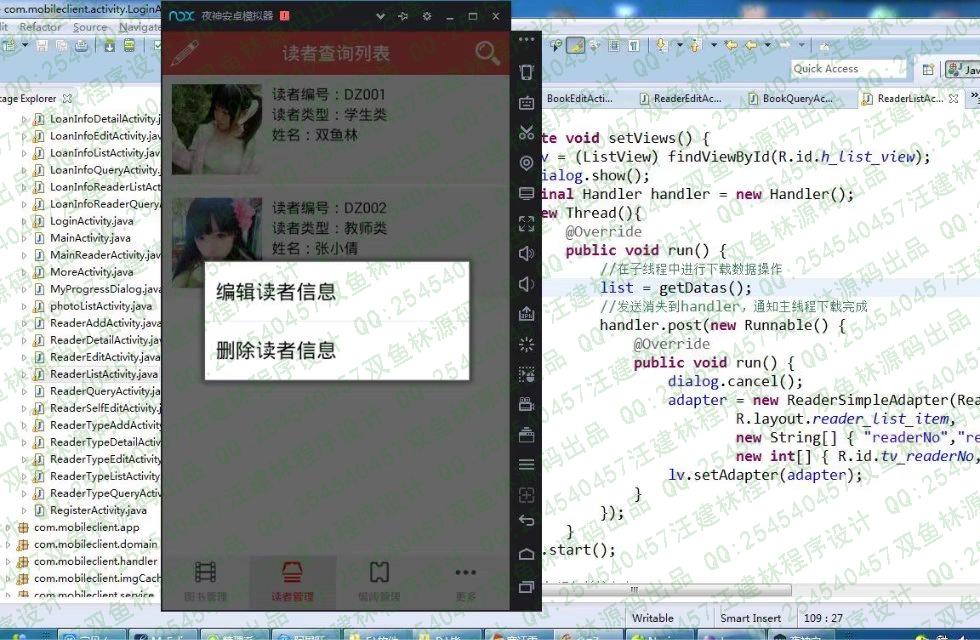The width and height of the screenshot is (980, 640).
Task: Tap 读者管理 bottom tab in app
Action: (x=292, y=582)
